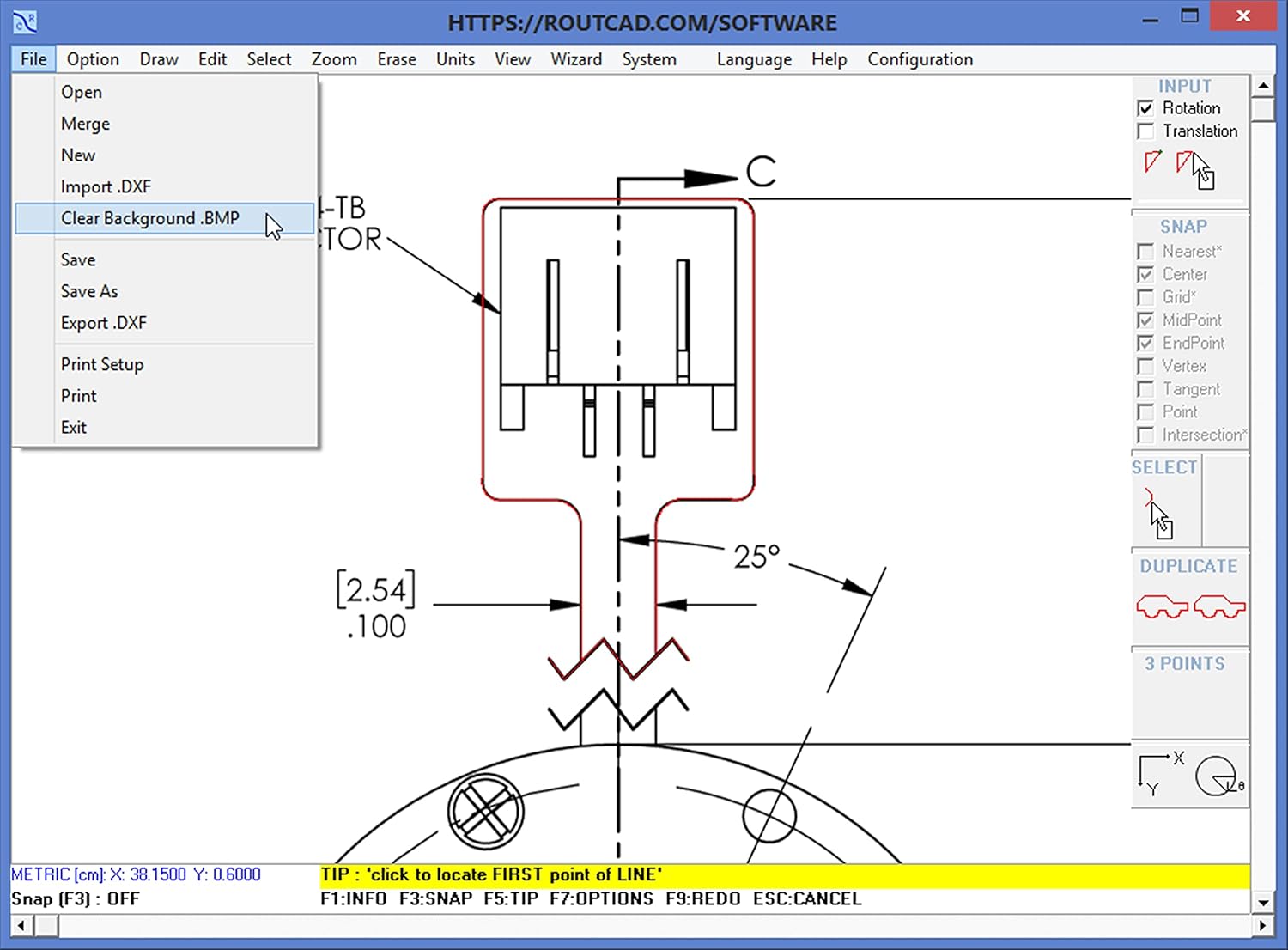Open the Wizard menu
Screen dimensions: 1288x950
click(576, 58)
